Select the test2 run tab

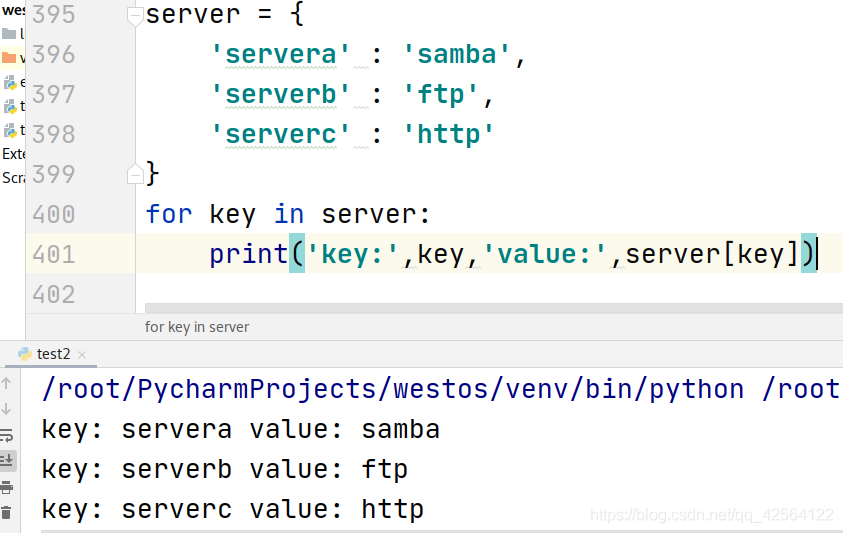click(x=53, y=354)
